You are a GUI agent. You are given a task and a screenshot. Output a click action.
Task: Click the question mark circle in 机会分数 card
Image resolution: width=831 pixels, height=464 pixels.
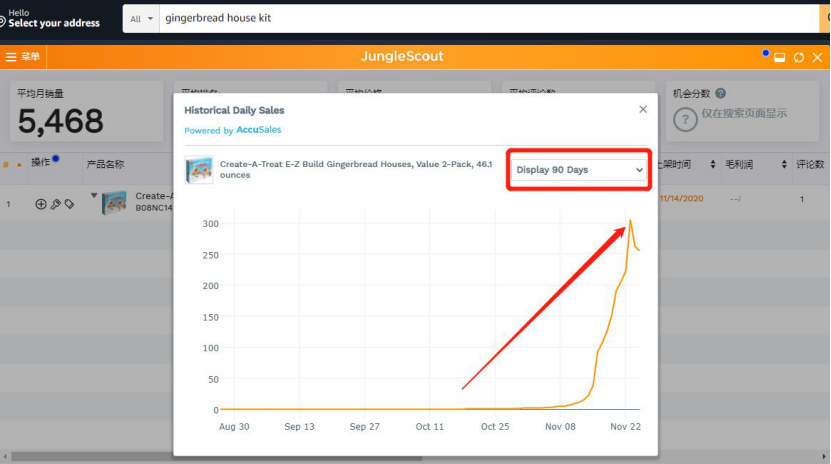[685, 120]
